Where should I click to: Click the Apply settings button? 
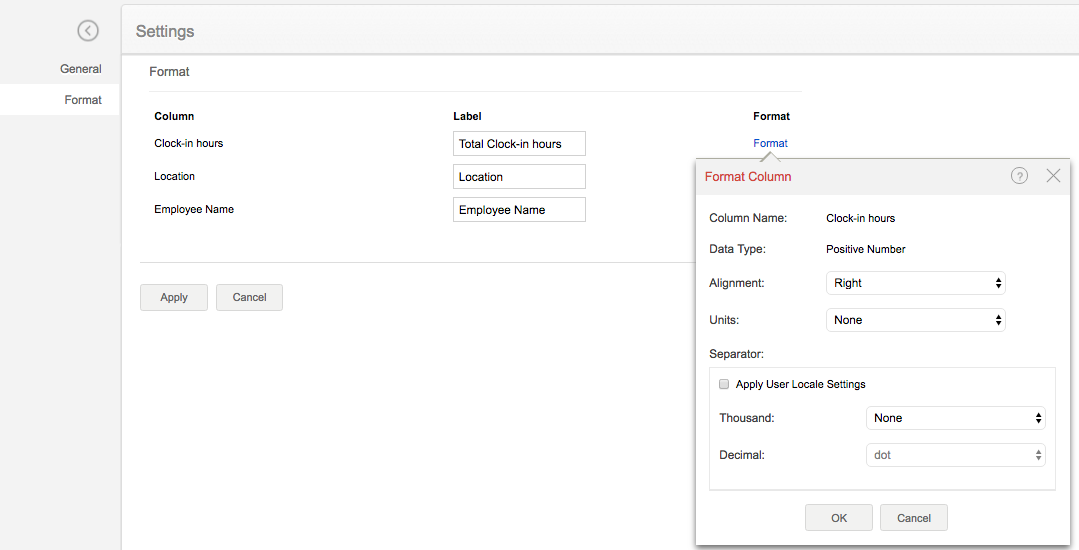pyautogui.click(x=174, y=297)
